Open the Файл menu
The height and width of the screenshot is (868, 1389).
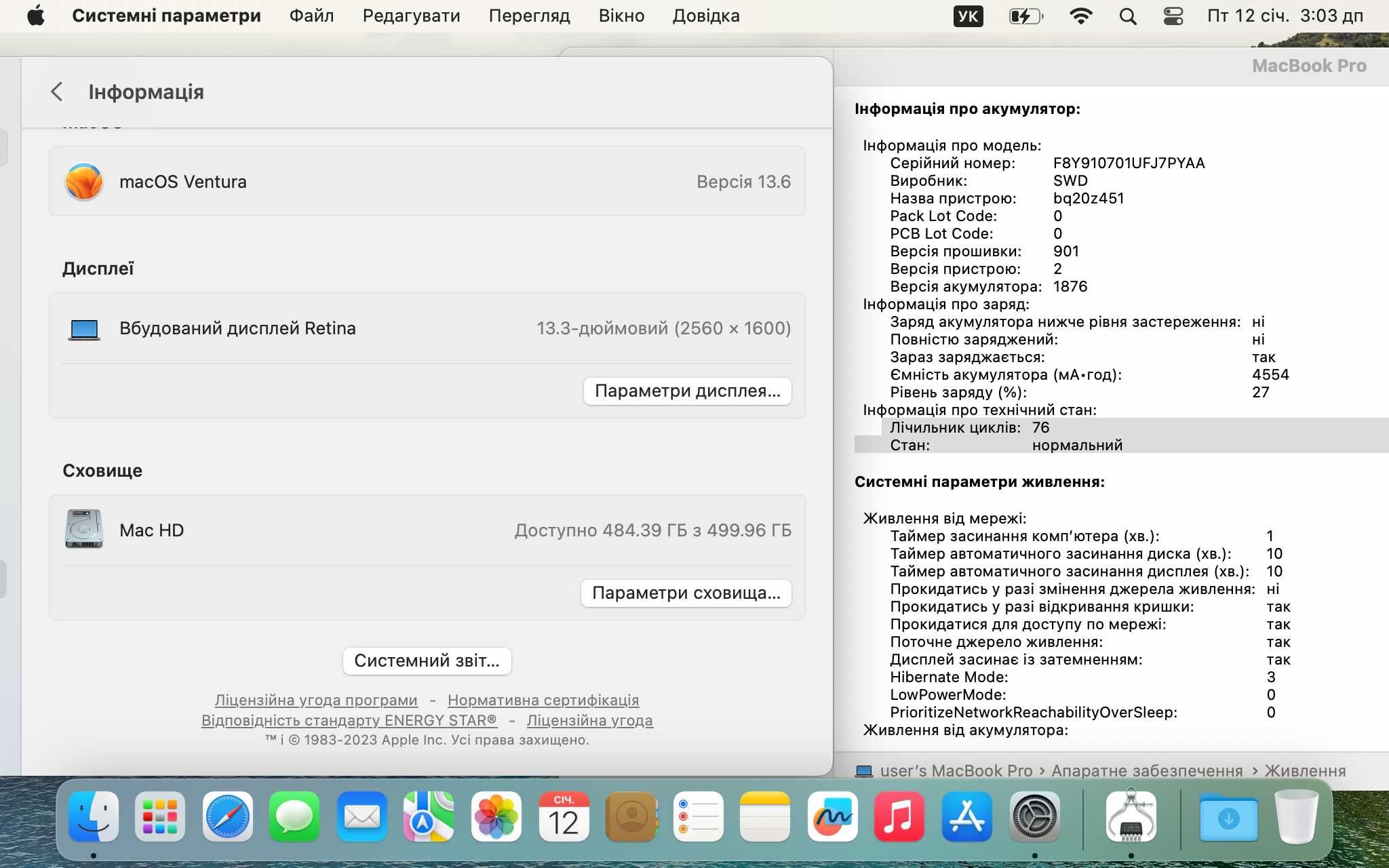(x=311, y=16)
